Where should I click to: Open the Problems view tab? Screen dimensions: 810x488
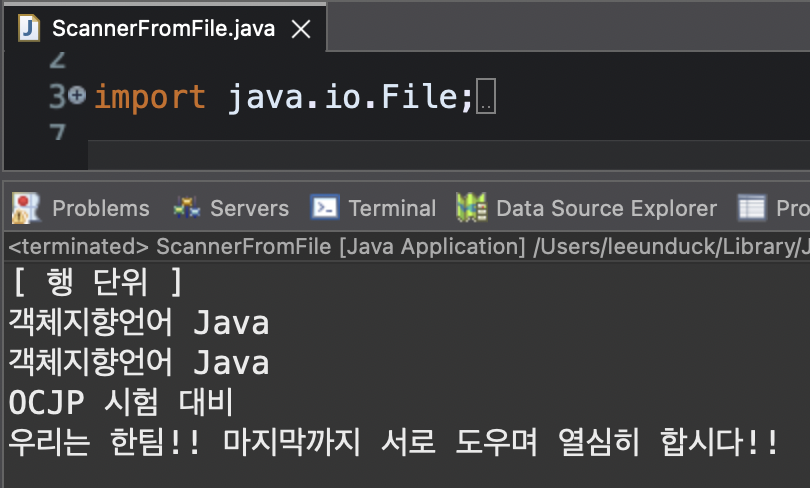[x=81, y=209]
